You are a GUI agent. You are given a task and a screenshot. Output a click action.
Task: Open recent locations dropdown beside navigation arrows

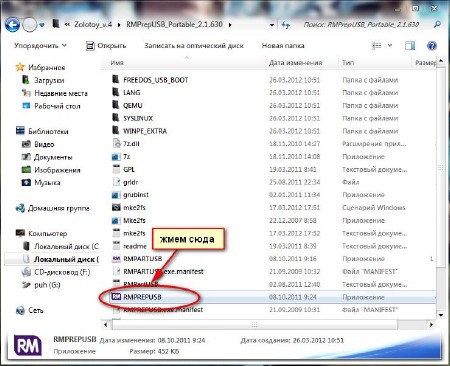click(42, 25)
